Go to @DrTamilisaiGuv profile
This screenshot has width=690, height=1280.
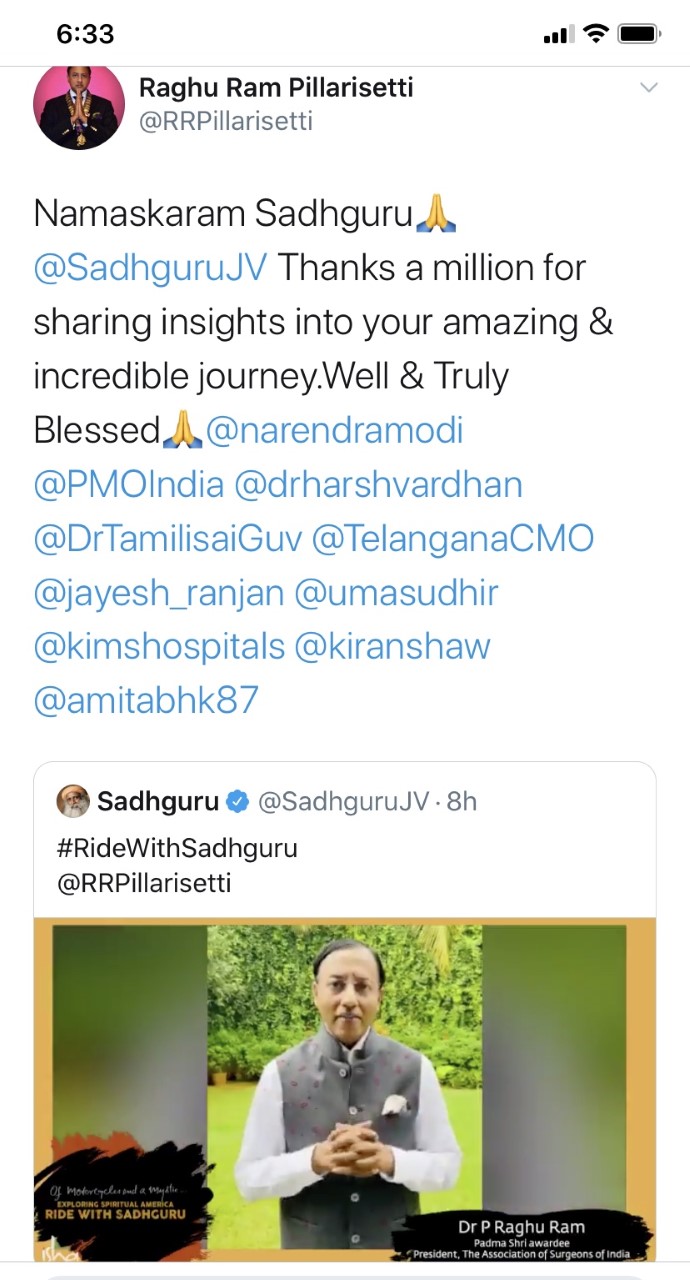(x=167, y=538)
